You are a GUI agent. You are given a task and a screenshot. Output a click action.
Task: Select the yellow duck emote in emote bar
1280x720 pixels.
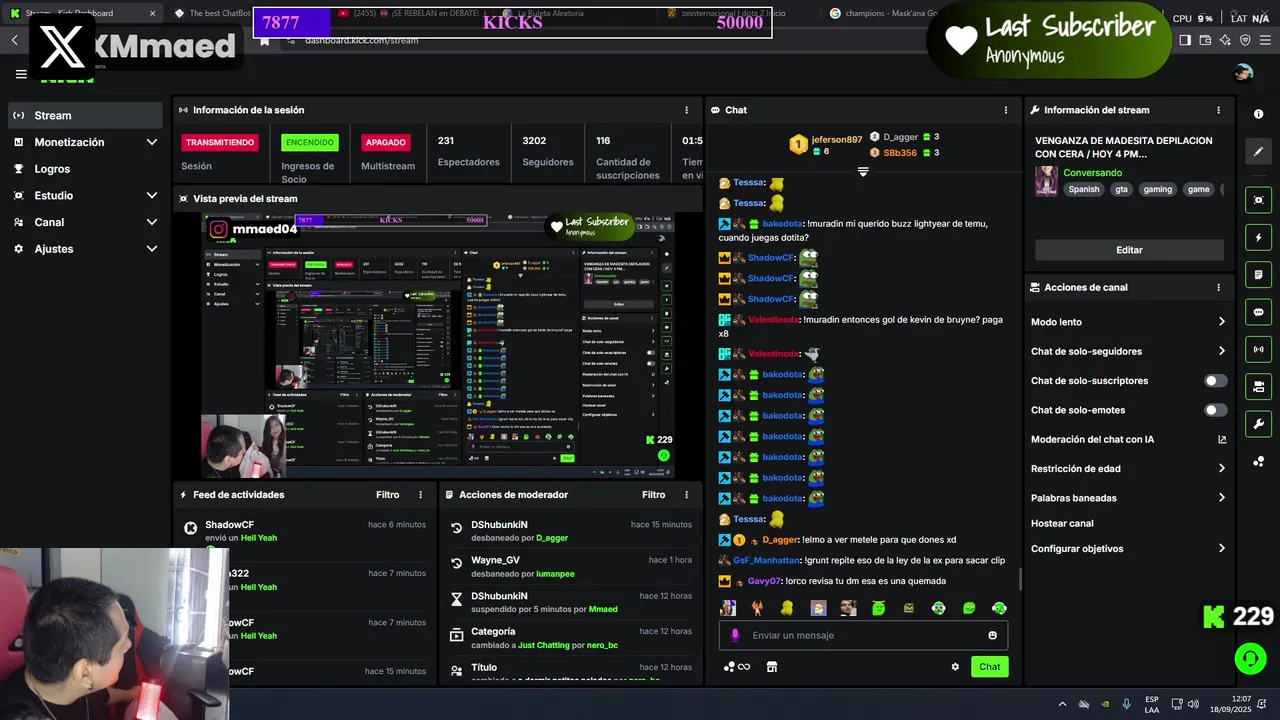pos(788,608)
